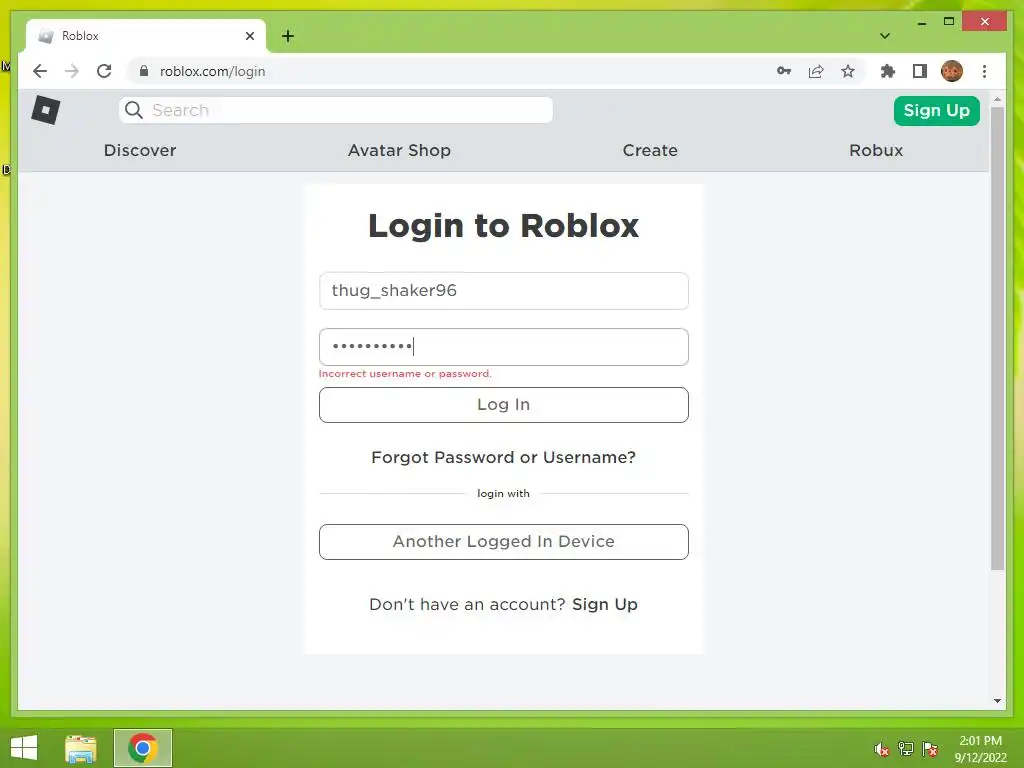Open Chrome three-dot menu
This screenshot has height=768, width=1024.
(984, 71)
